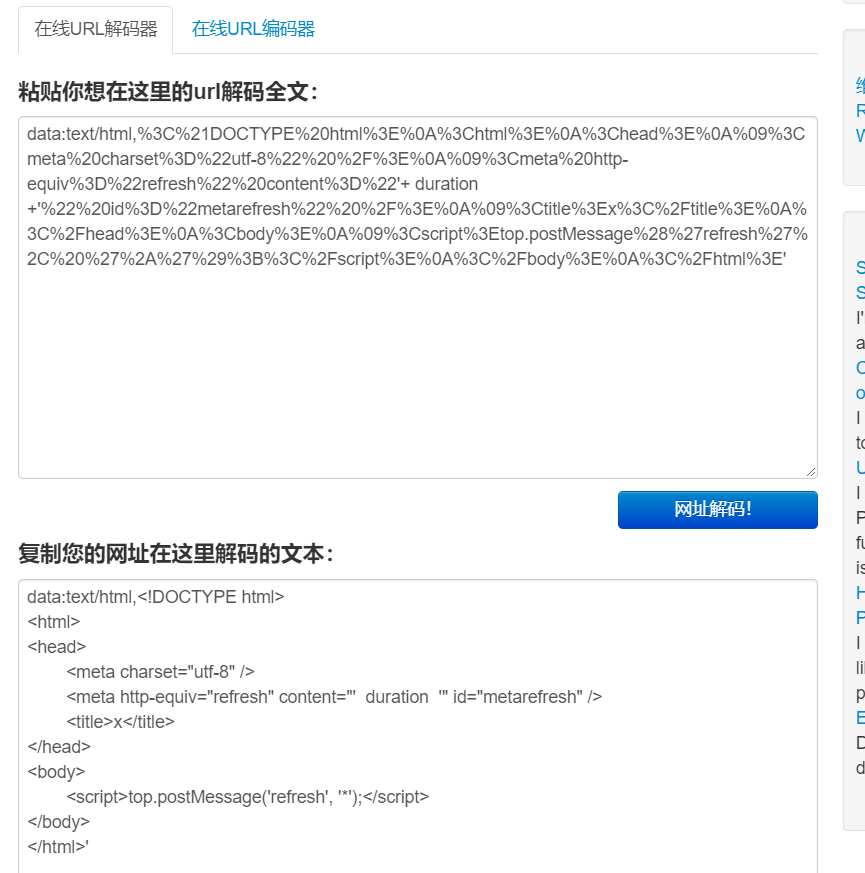Click the decoded line <title>x</title>
865x873 pixels.
point(120,722)
